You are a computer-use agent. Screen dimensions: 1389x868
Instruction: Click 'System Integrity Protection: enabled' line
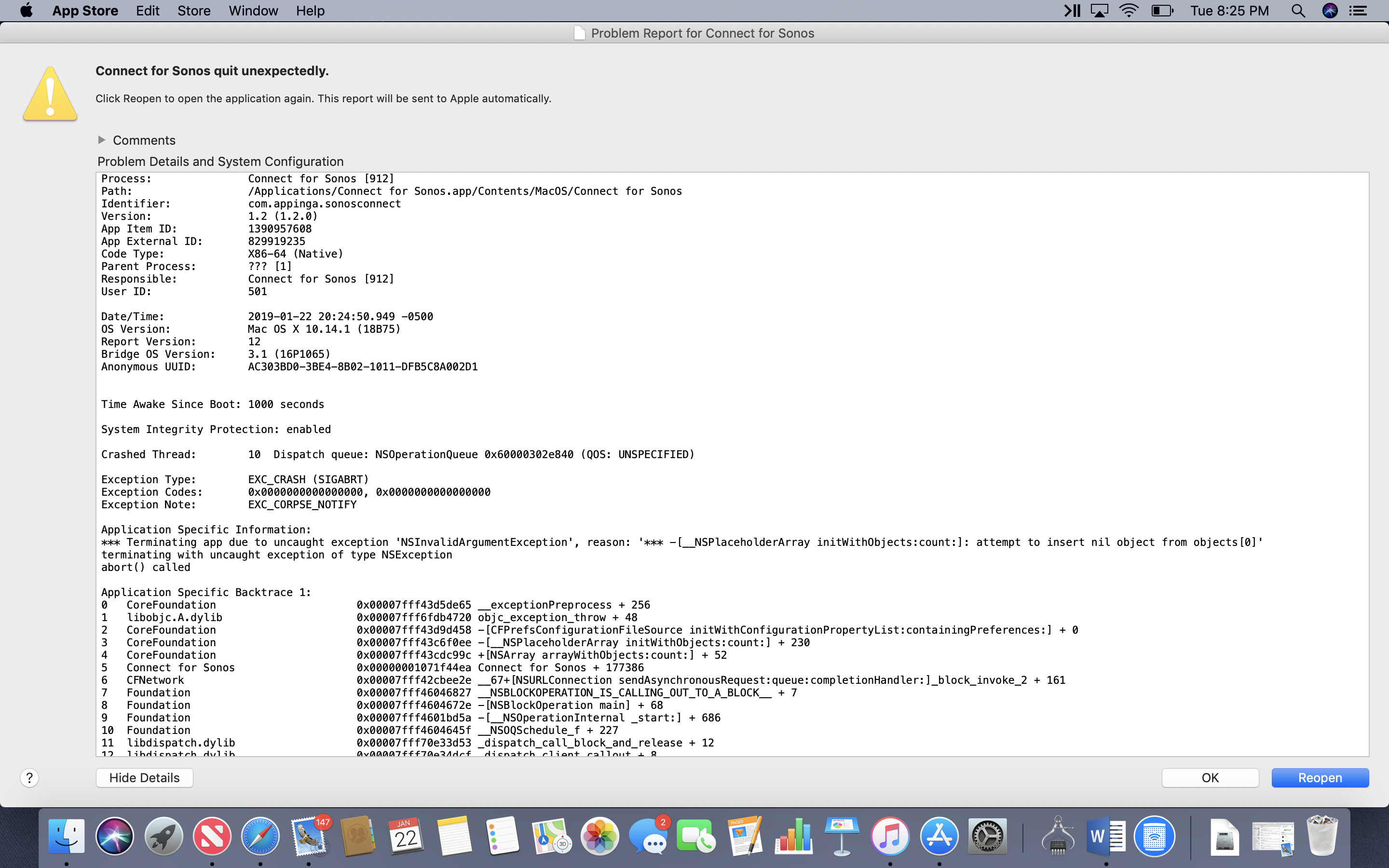point(216,429)
